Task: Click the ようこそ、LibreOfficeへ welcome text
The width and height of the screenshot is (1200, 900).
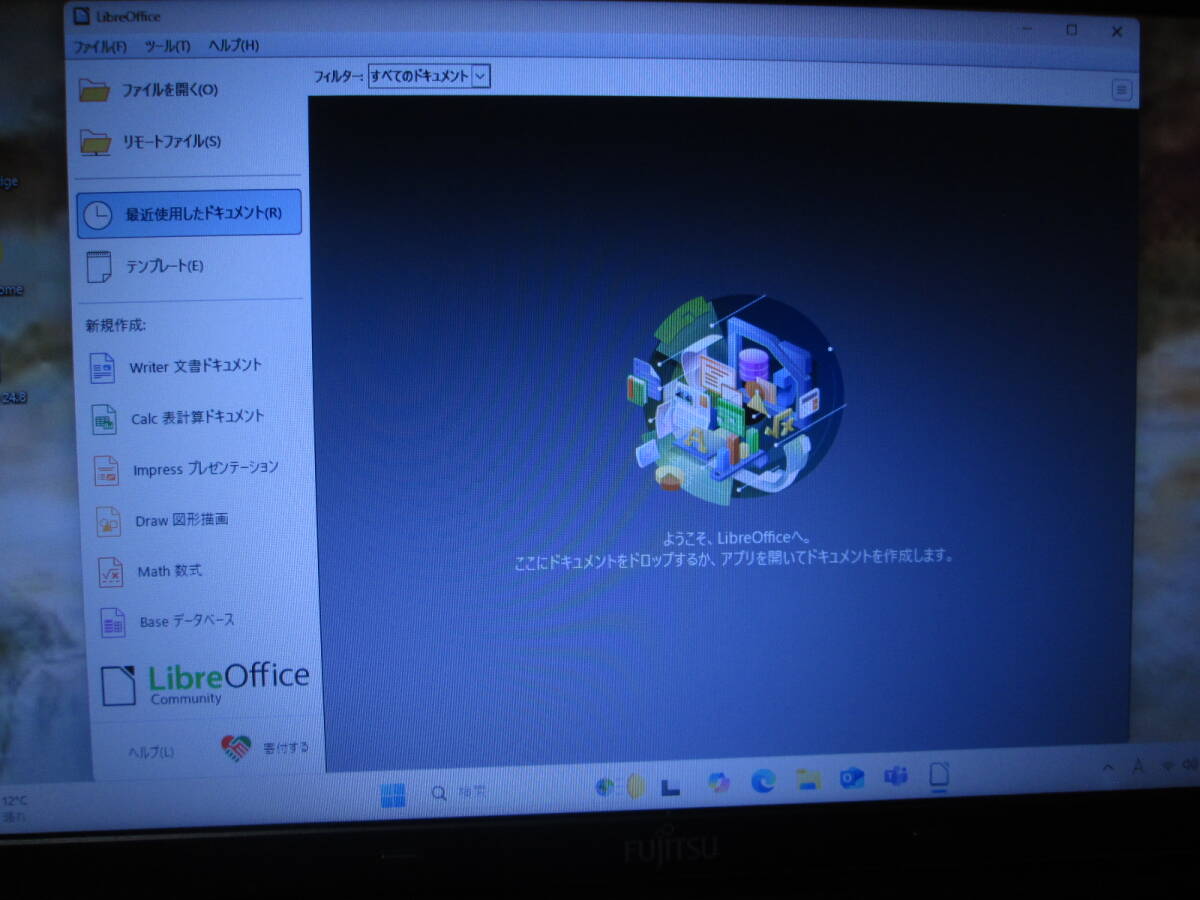Action: coord(737,538)
